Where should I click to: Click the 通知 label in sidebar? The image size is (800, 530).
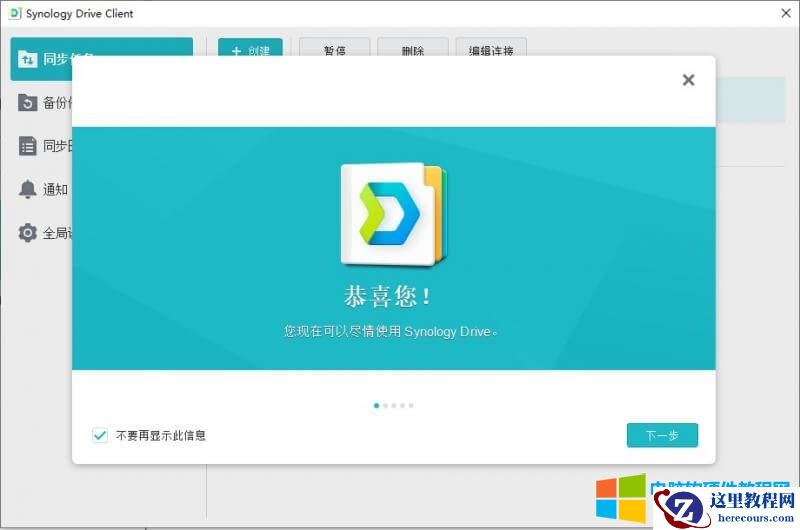tap(56, 189)
